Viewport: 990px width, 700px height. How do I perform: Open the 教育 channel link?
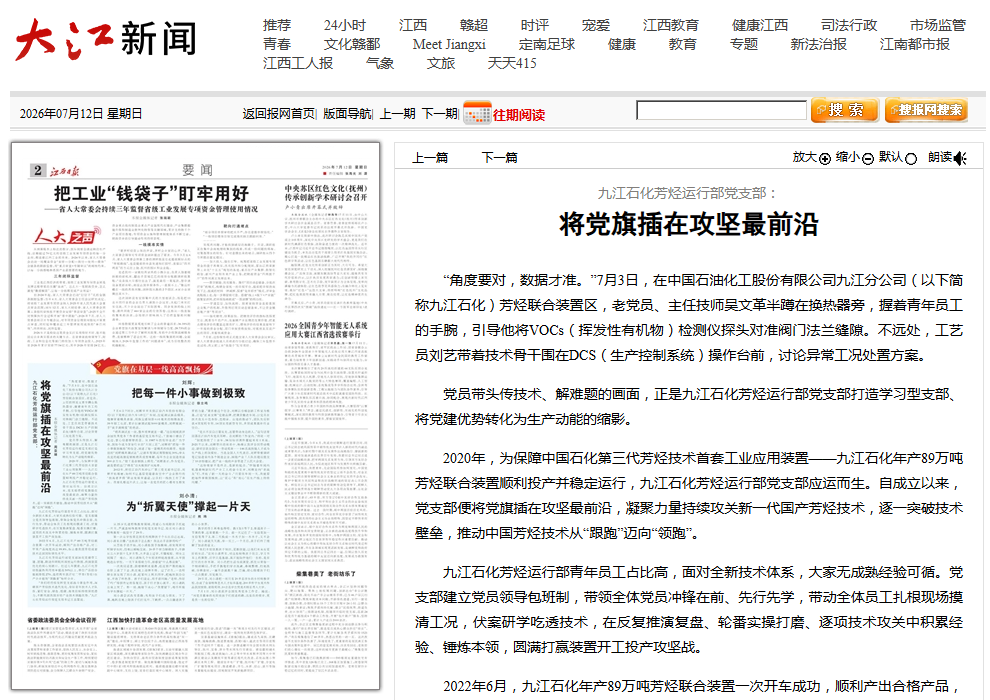pyautogui.click(x=683, y=44)
